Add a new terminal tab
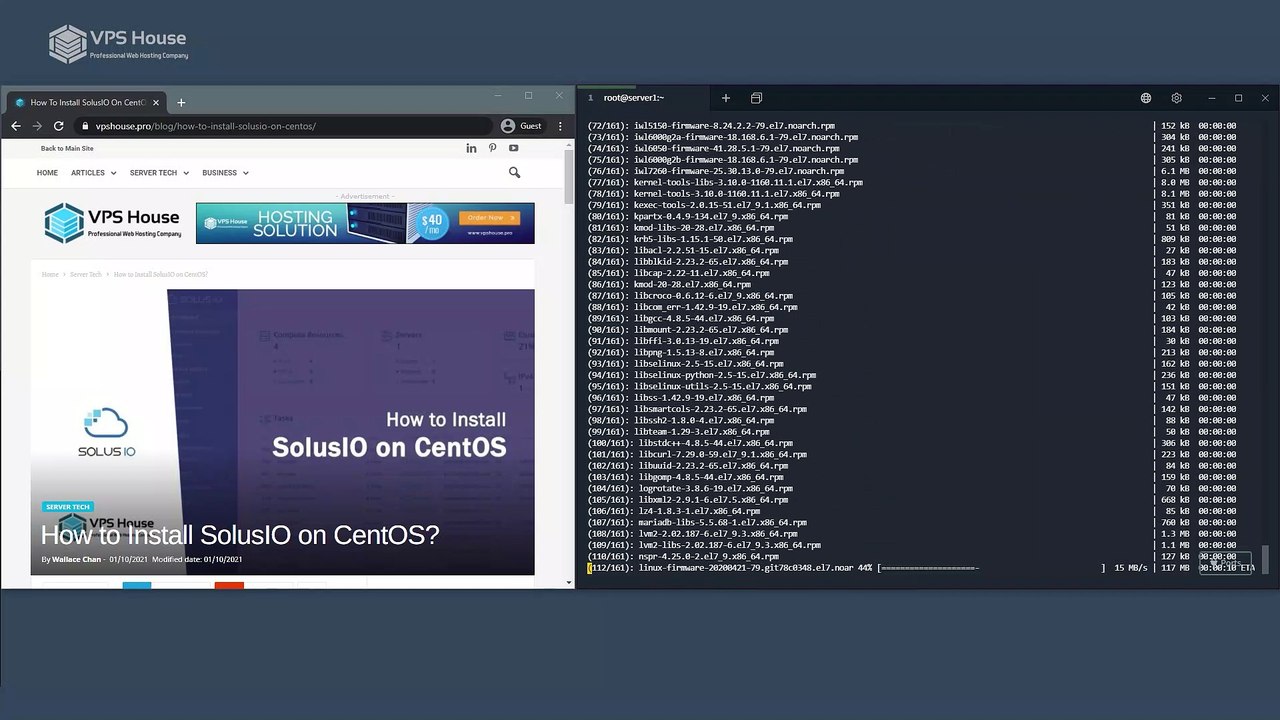Screen dimensions: 1280x720 pos(726,98)
